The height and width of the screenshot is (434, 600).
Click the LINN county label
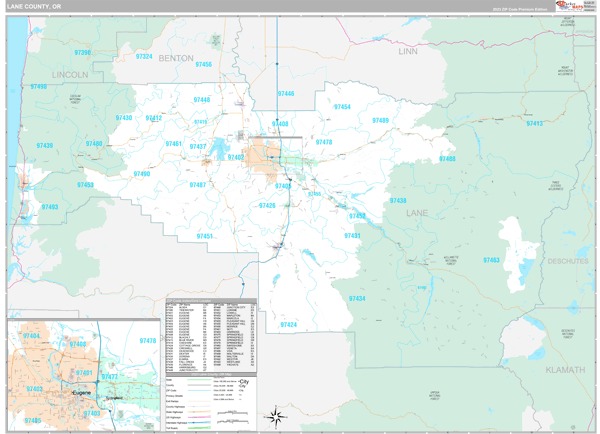[408, 50]
